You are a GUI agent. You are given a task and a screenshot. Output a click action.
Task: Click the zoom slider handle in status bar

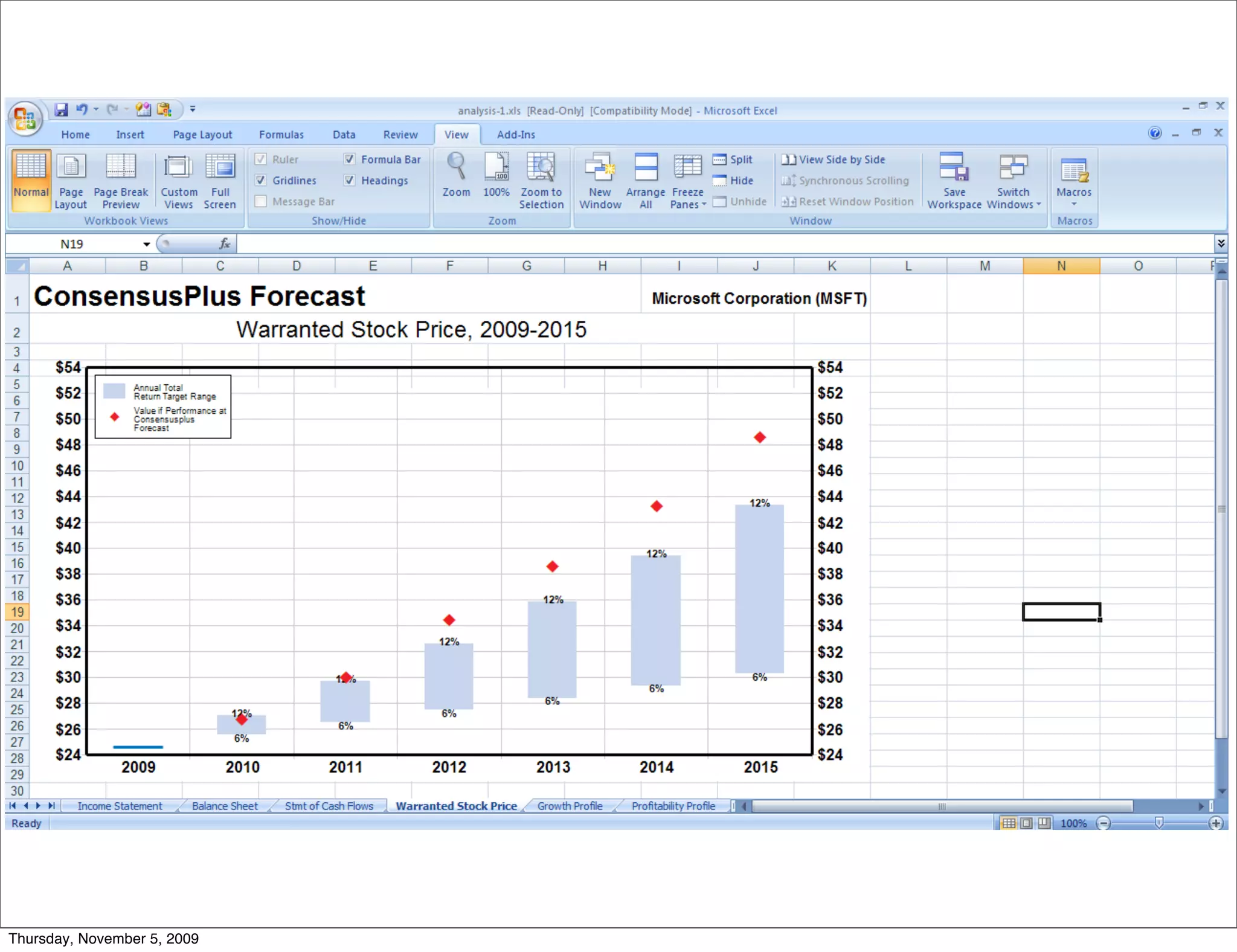[x=1158, y=823]
